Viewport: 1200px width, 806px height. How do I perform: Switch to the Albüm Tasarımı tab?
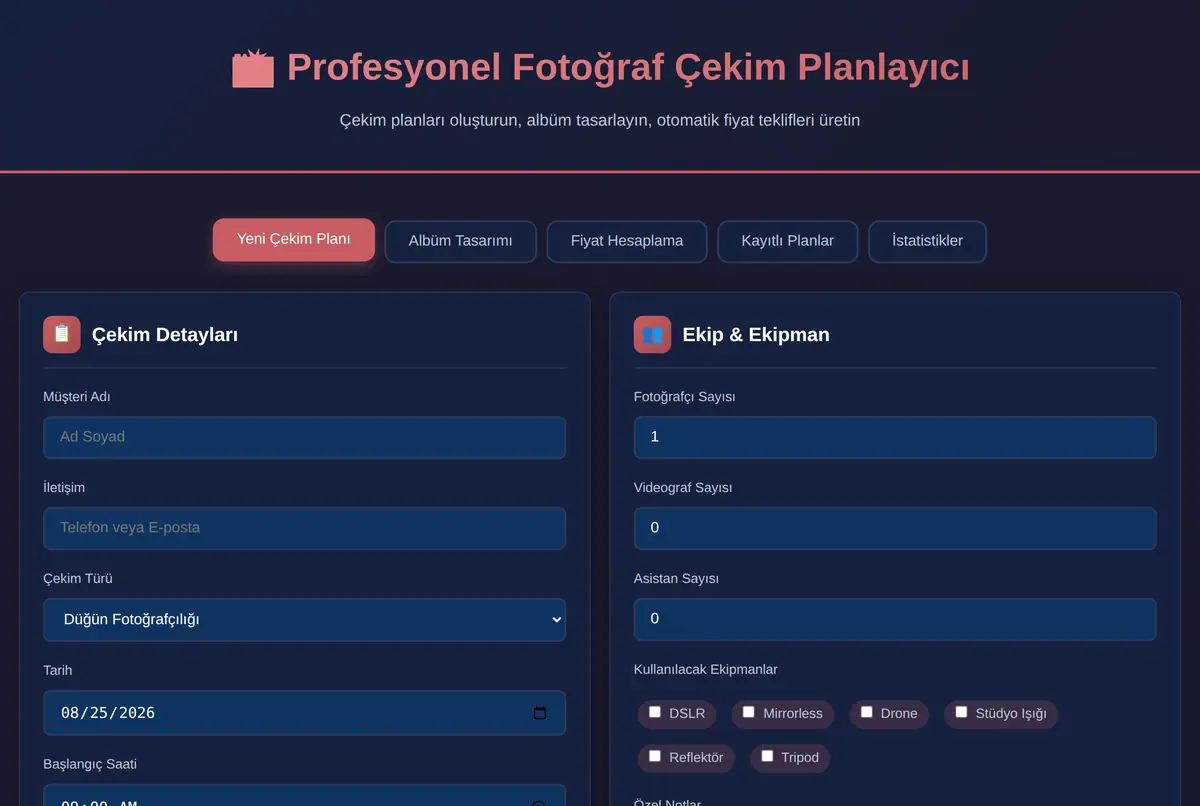tap(461, 241)
